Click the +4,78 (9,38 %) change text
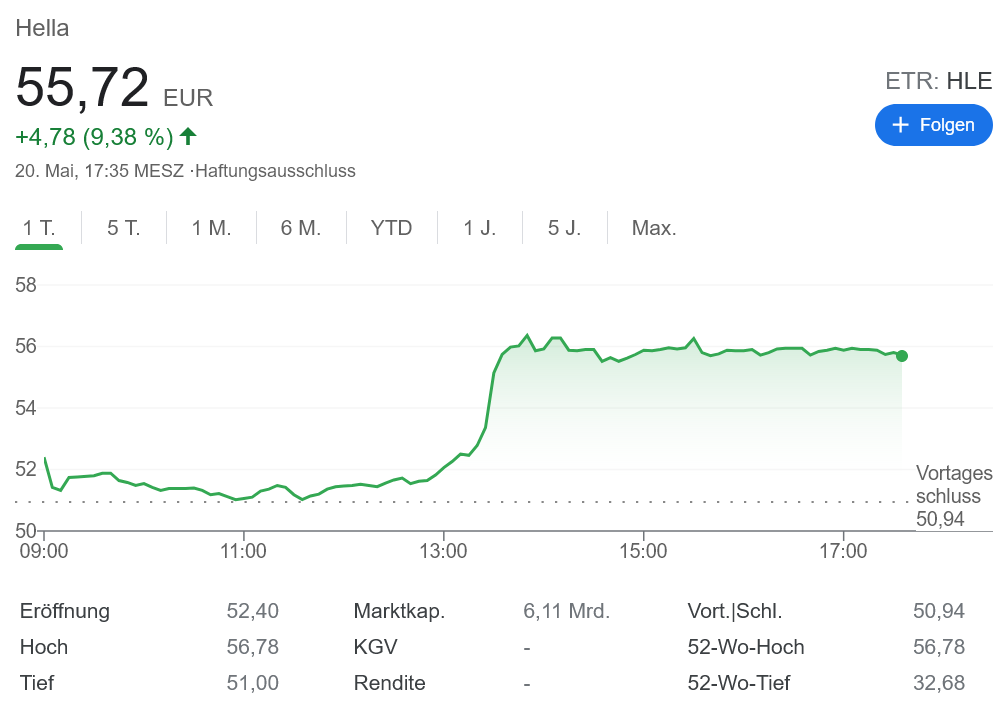 click(94, 137)
